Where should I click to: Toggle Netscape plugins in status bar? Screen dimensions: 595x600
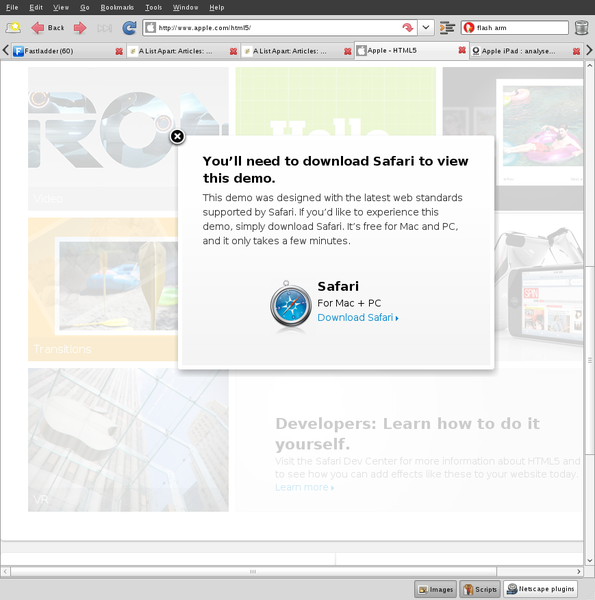coord(540,589)
